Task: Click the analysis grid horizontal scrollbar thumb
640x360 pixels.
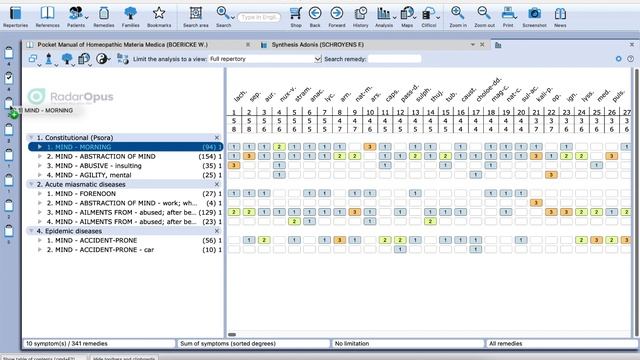Action: 232,335
